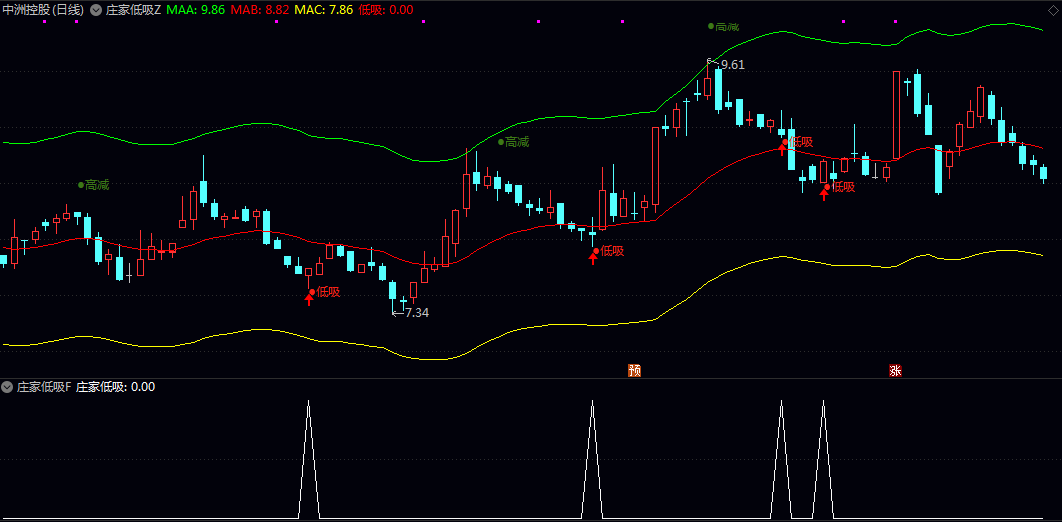Image resolution: width=1062 pixels, height=522 pixels.
Task: Click the first magenta dot along chart top
Action: coord(44,22)
